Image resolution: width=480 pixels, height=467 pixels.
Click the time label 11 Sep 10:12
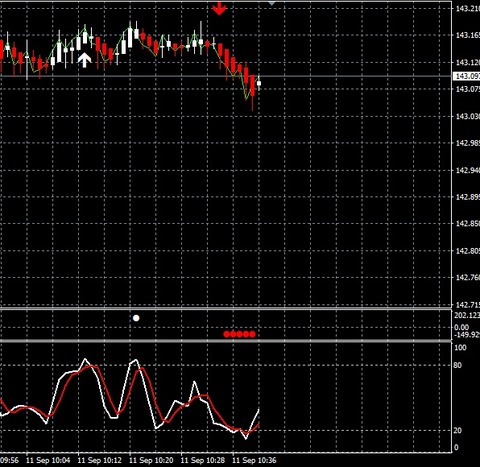(x=99, y=460)
